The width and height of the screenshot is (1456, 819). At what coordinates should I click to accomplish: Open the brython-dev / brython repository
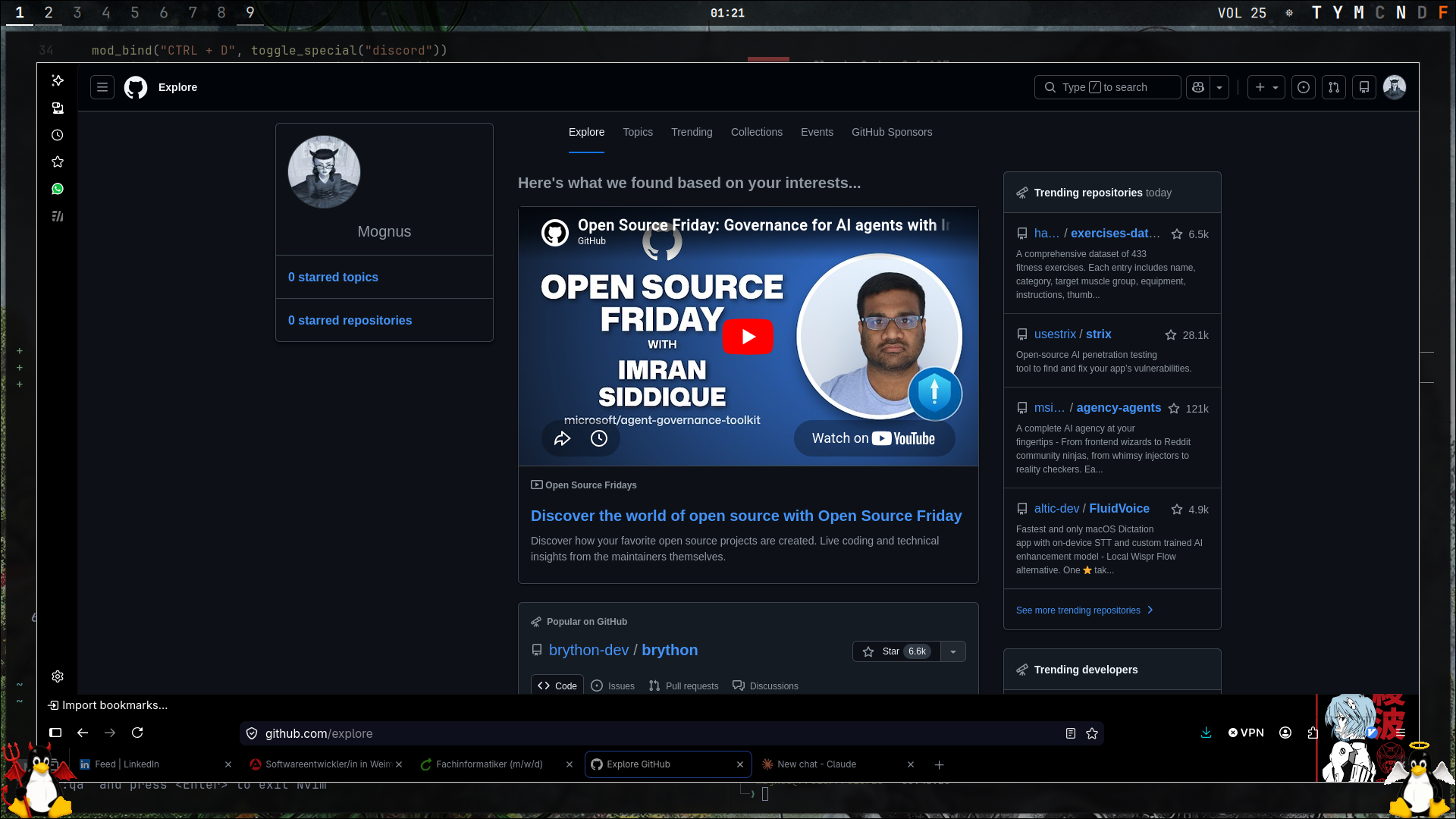[623, 650]
